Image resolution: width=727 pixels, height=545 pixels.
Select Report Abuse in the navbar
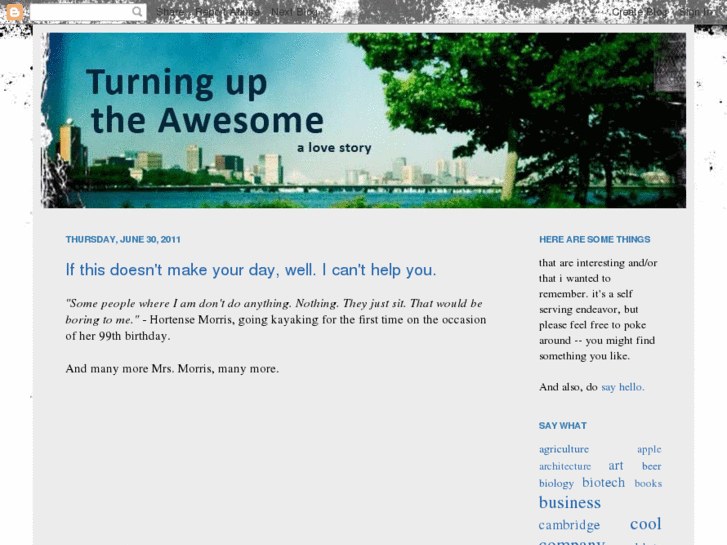227,12
